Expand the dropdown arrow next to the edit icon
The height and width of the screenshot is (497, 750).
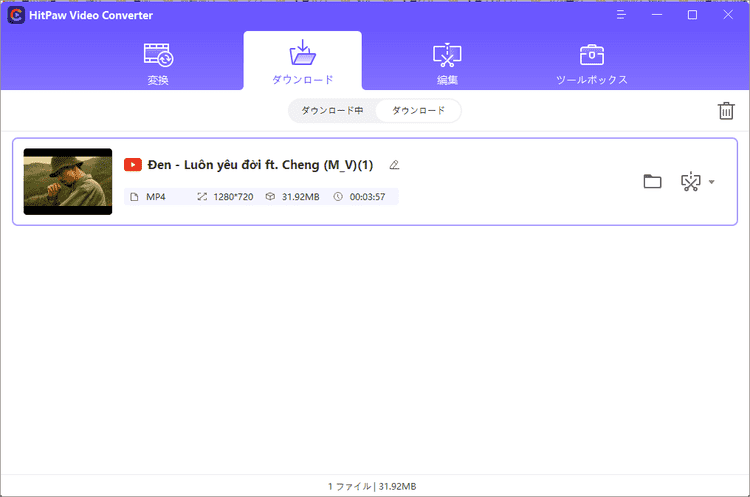tap(712, 182)
